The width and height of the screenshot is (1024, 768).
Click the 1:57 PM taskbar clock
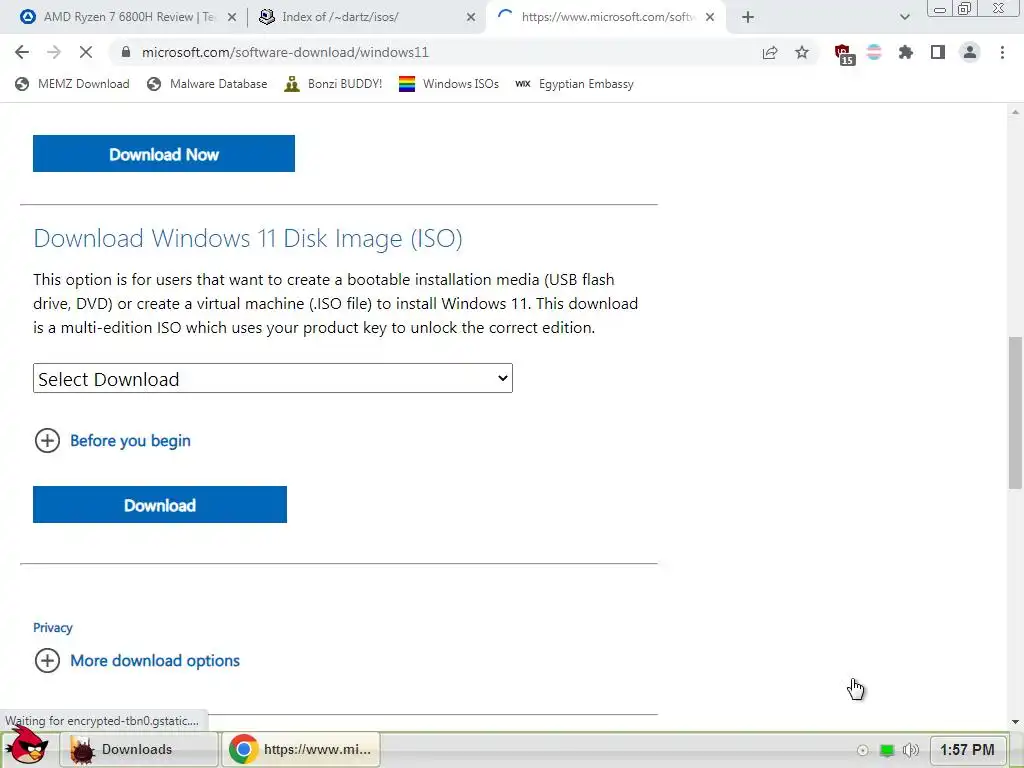coord(967,750)
